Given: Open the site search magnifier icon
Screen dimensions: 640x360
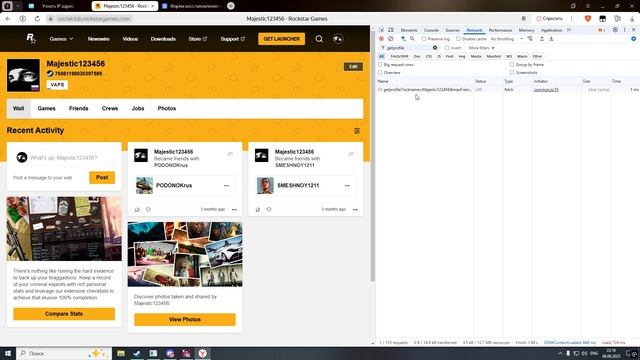Looking at the screenshot, I should click(x=319, y=39).
